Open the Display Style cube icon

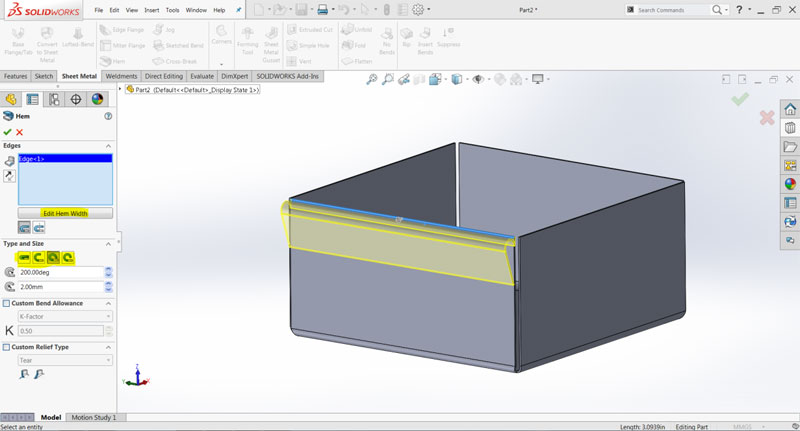click(x=457, y=79)
